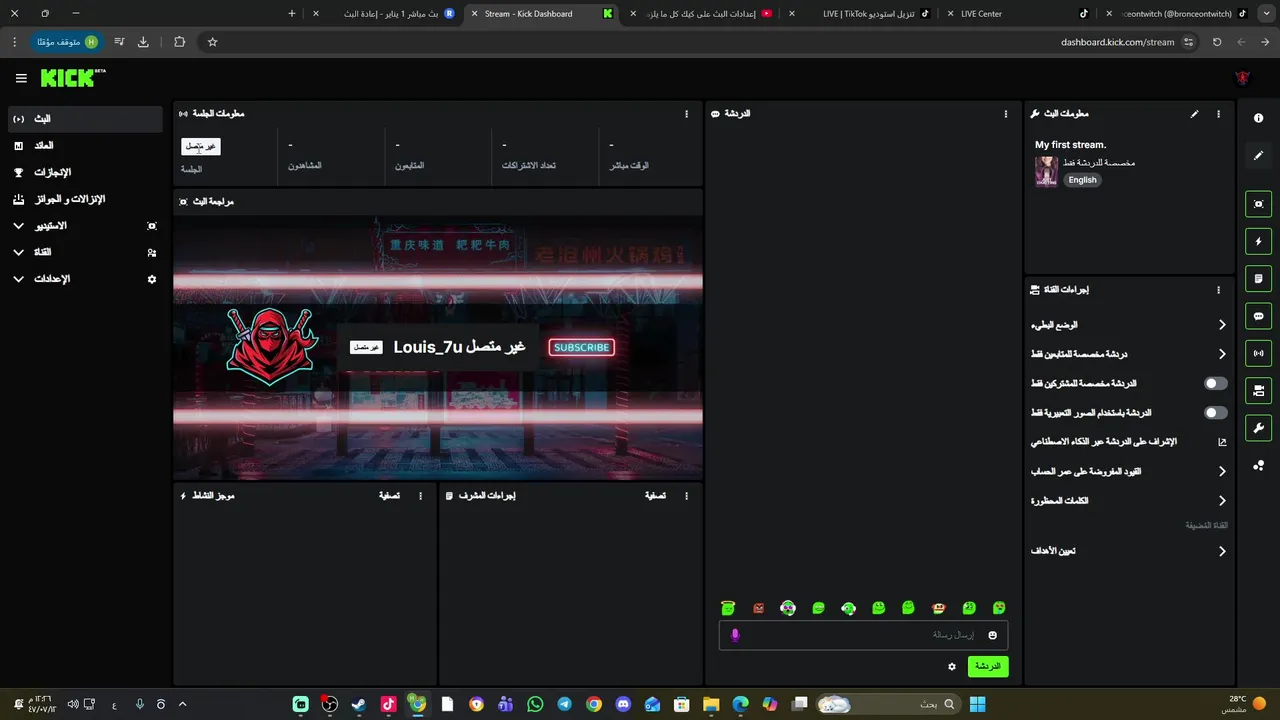
Task: Click the game category thumbnail in stream info
Action: pos(1046,171)
